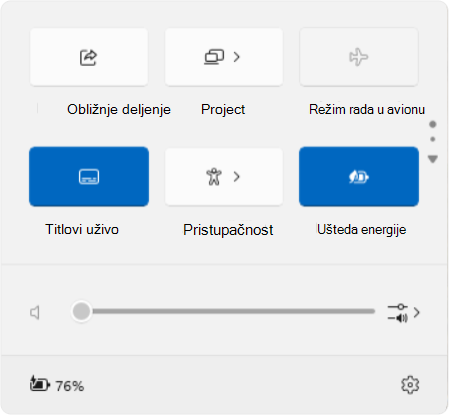
Task: Click the airplane mode plane icon
Action: coord(359,57)
